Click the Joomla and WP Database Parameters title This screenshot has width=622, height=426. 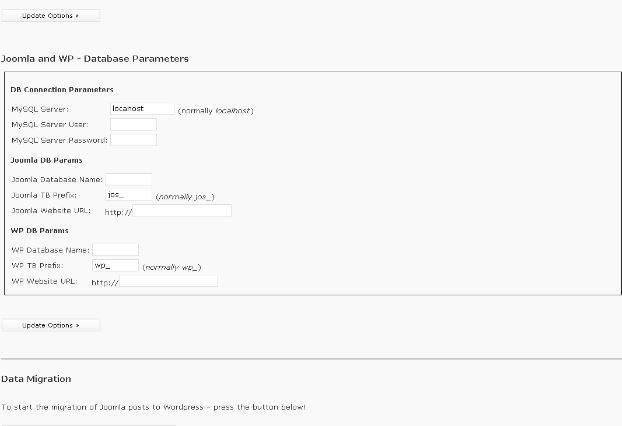(x=94, y=59)
